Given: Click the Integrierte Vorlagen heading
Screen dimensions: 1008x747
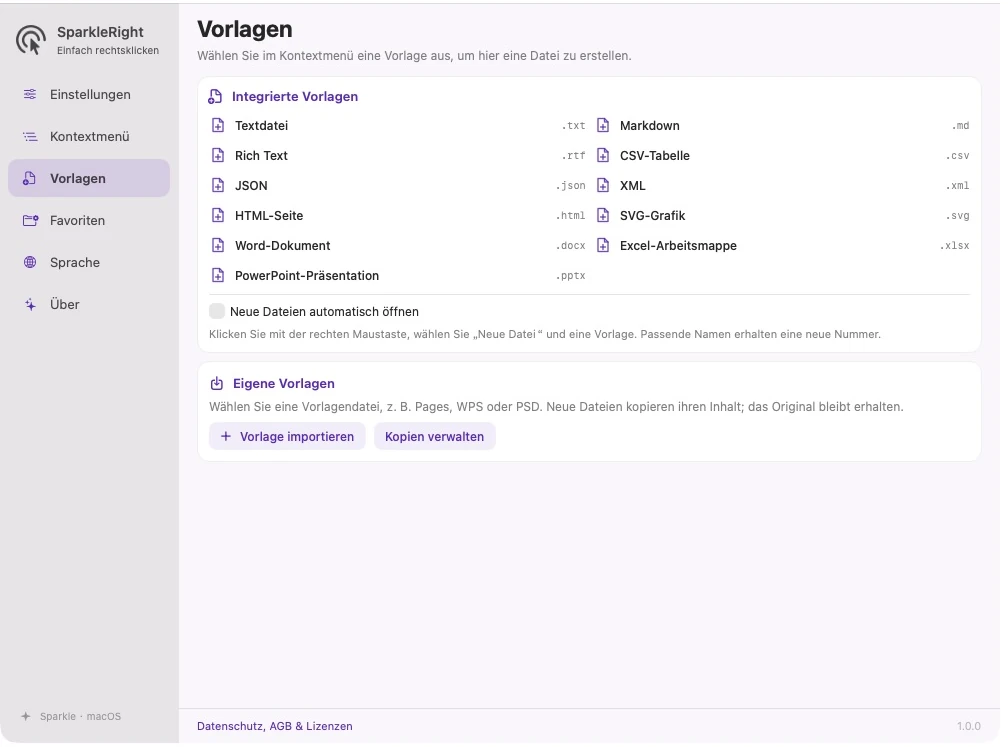Looking at the screenshot, I should coord(295,96).
